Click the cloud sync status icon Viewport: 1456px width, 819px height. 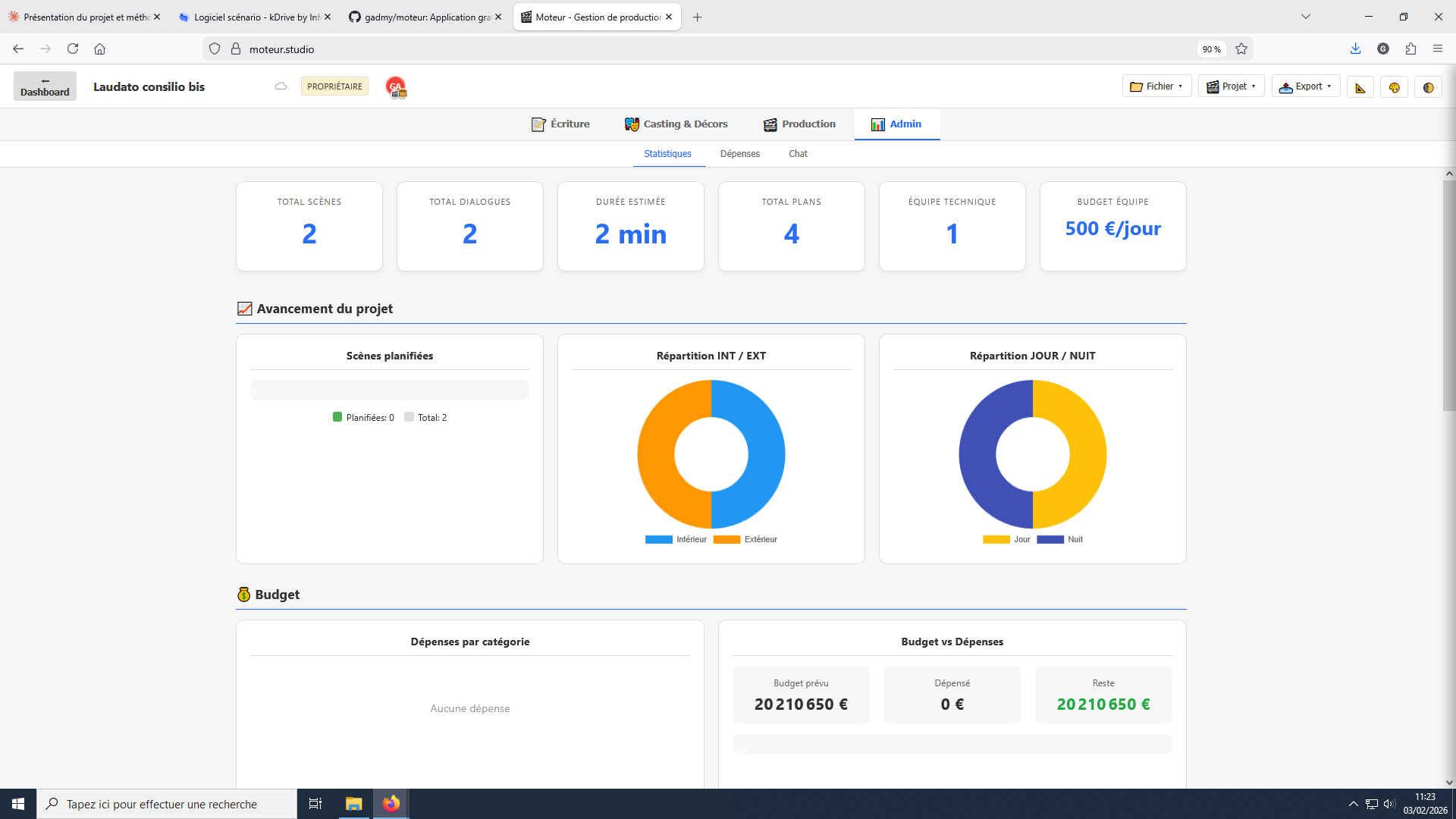coord(281,86)
